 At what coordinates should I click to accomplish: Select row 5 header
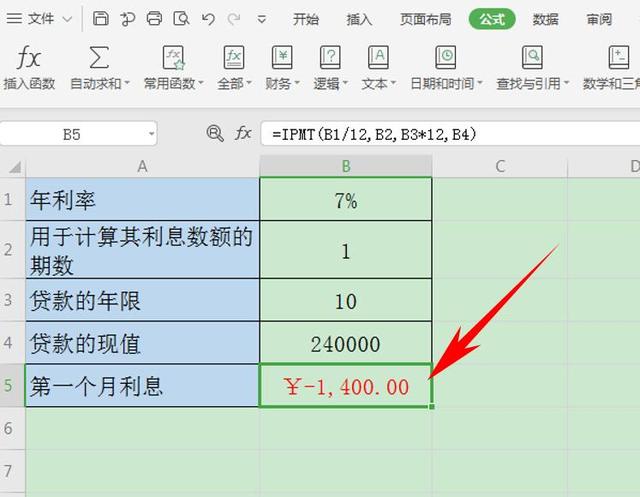[x=12, y=385]
